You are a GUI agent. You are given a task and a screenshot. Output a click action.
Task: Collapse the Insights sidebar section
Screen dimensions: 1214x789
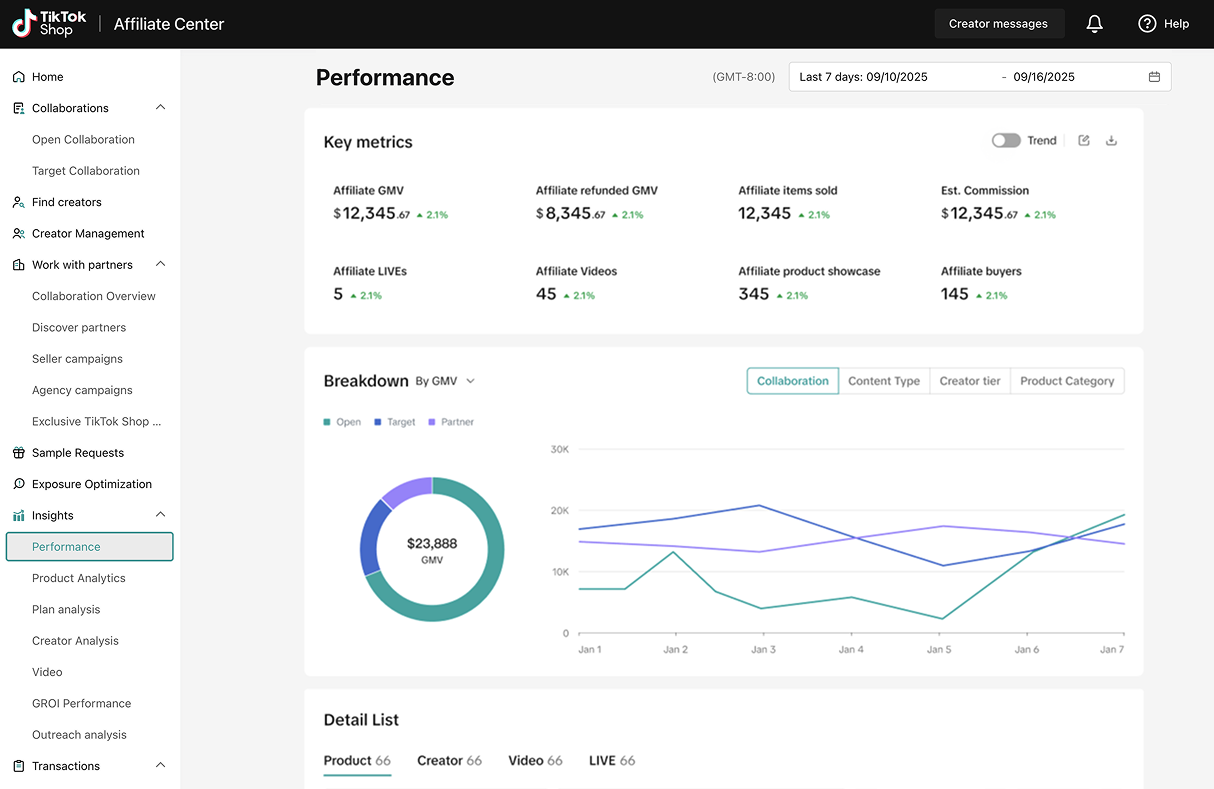[x=160, y=515]
